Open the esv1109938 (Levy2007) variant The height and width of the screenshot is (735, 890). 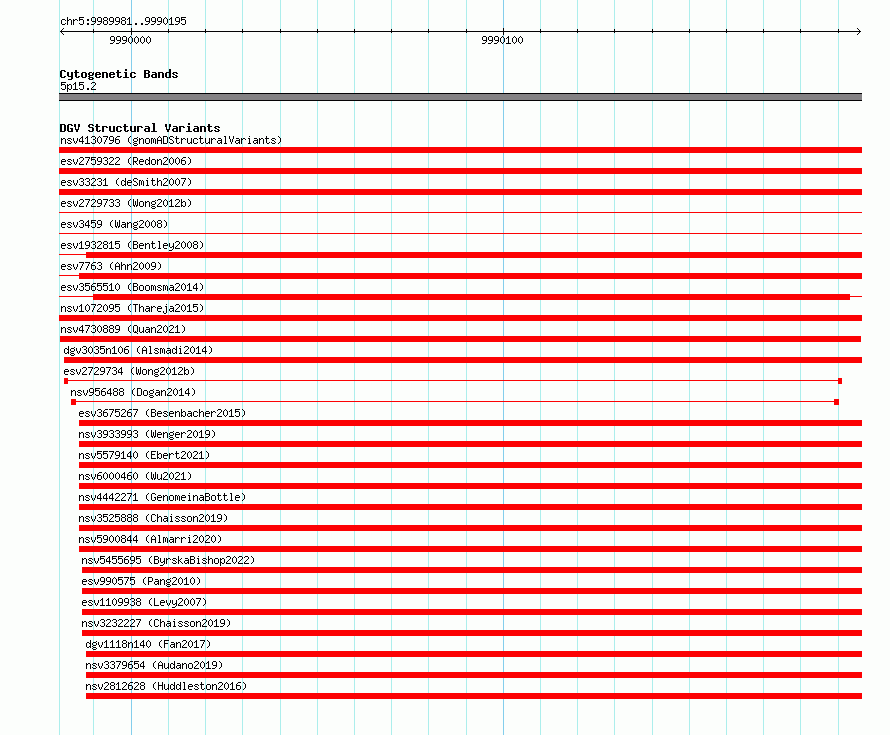pyautogui.click(x=144, y=602)
